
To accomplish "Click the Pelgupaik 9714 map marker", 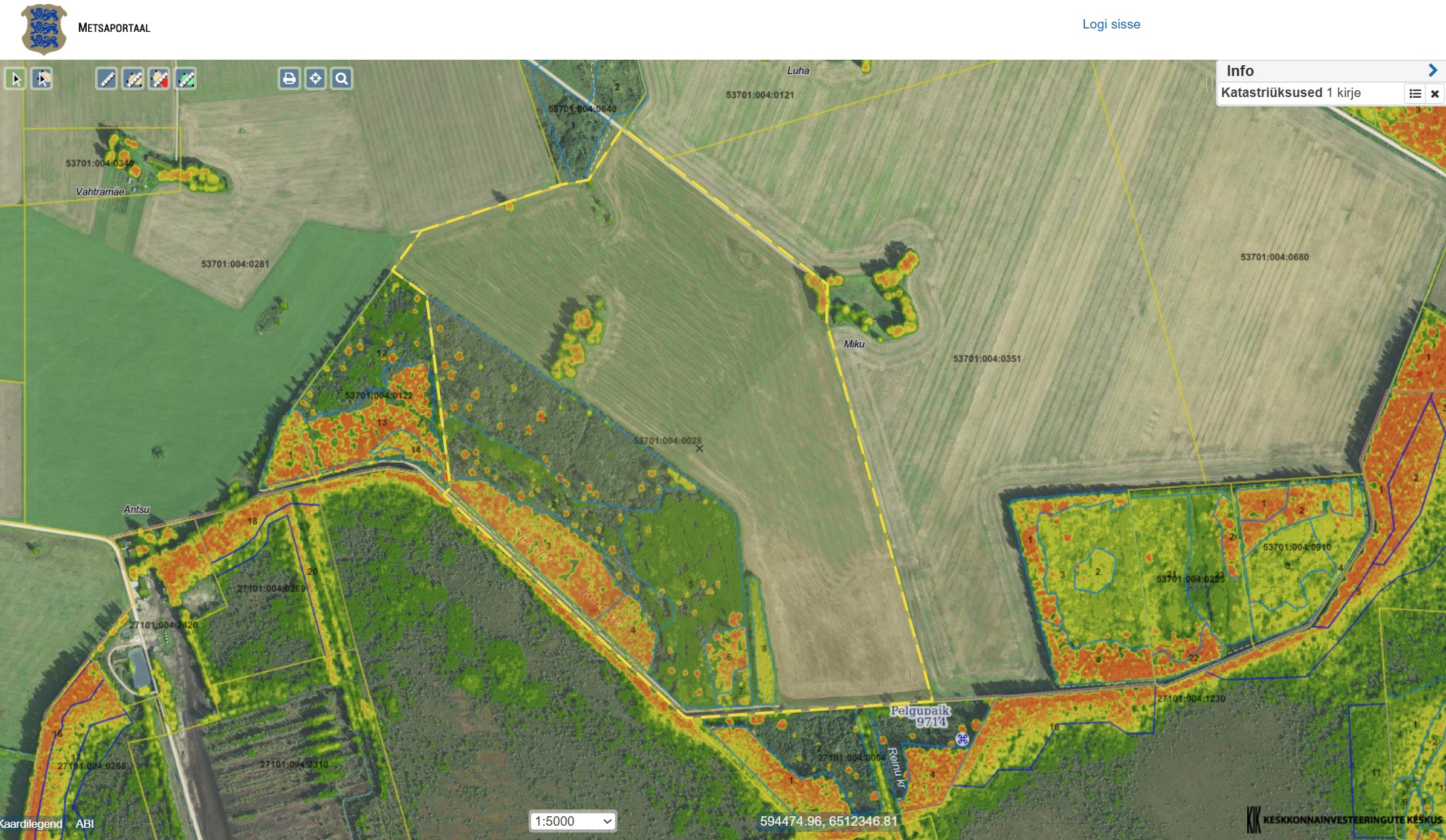I will pos(962,739).
